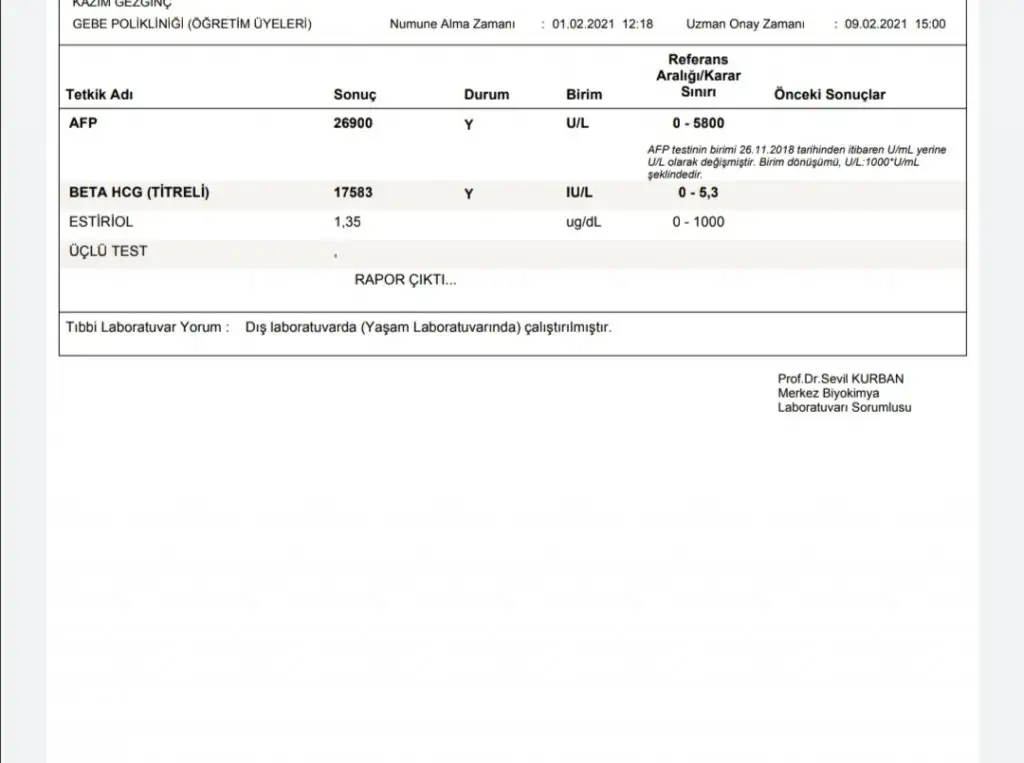Click the Tıbbi Laboratuvar Yorum label

pos(147,327)
